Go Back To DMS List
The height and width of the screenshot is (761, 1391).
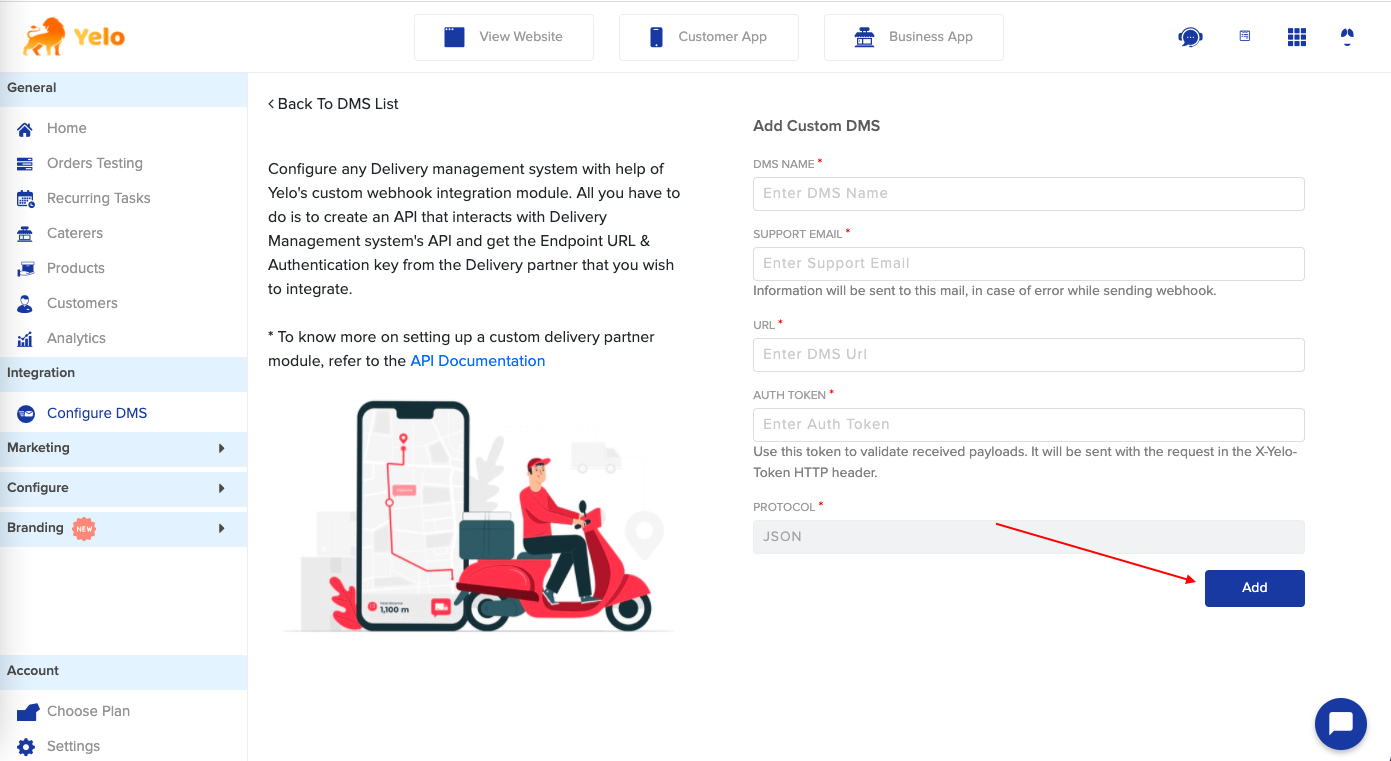coord(333,103)
